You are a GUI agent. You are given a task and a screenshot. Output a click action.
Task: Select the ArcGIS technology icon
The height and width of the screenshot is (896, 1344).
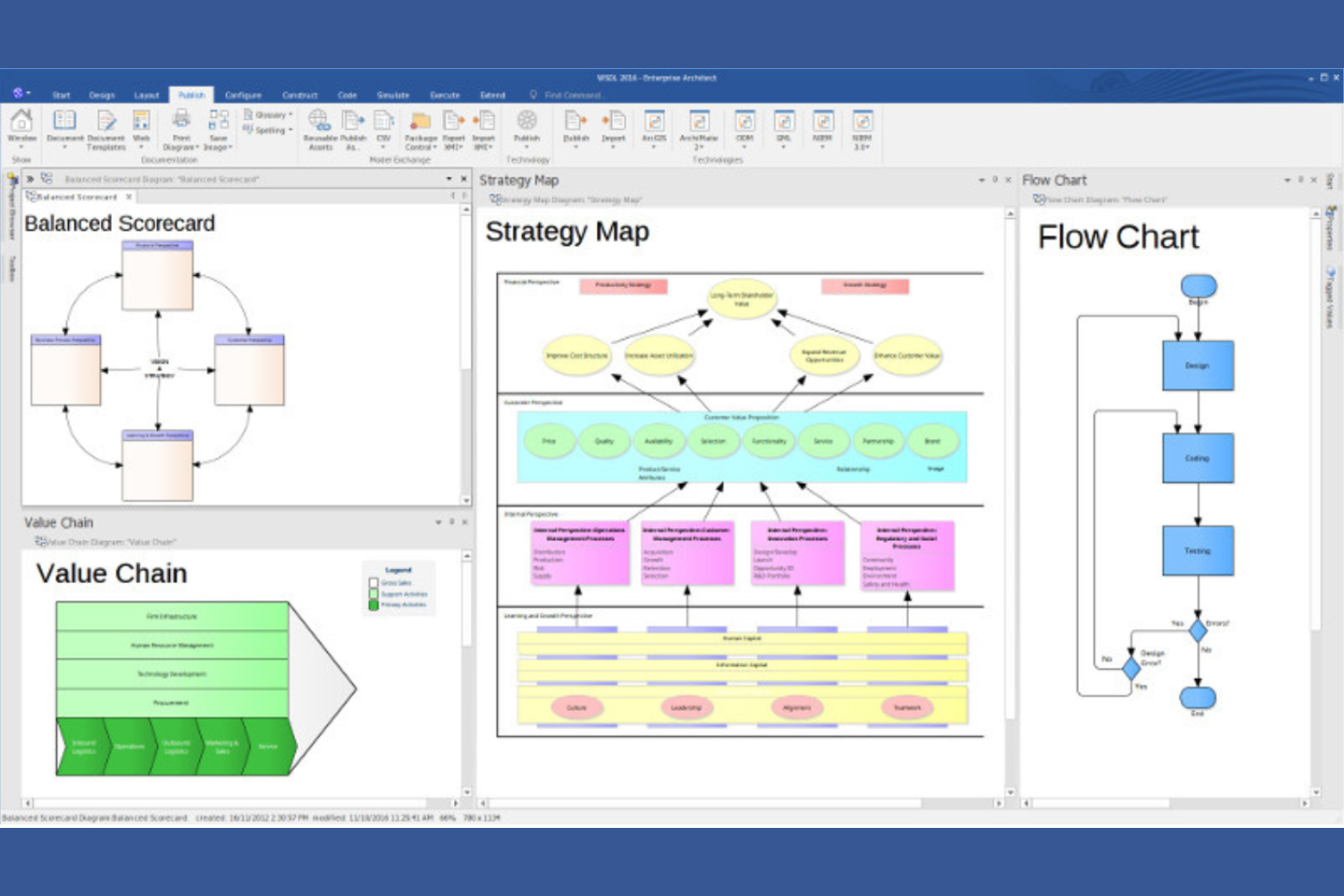(x=653, y=127)
